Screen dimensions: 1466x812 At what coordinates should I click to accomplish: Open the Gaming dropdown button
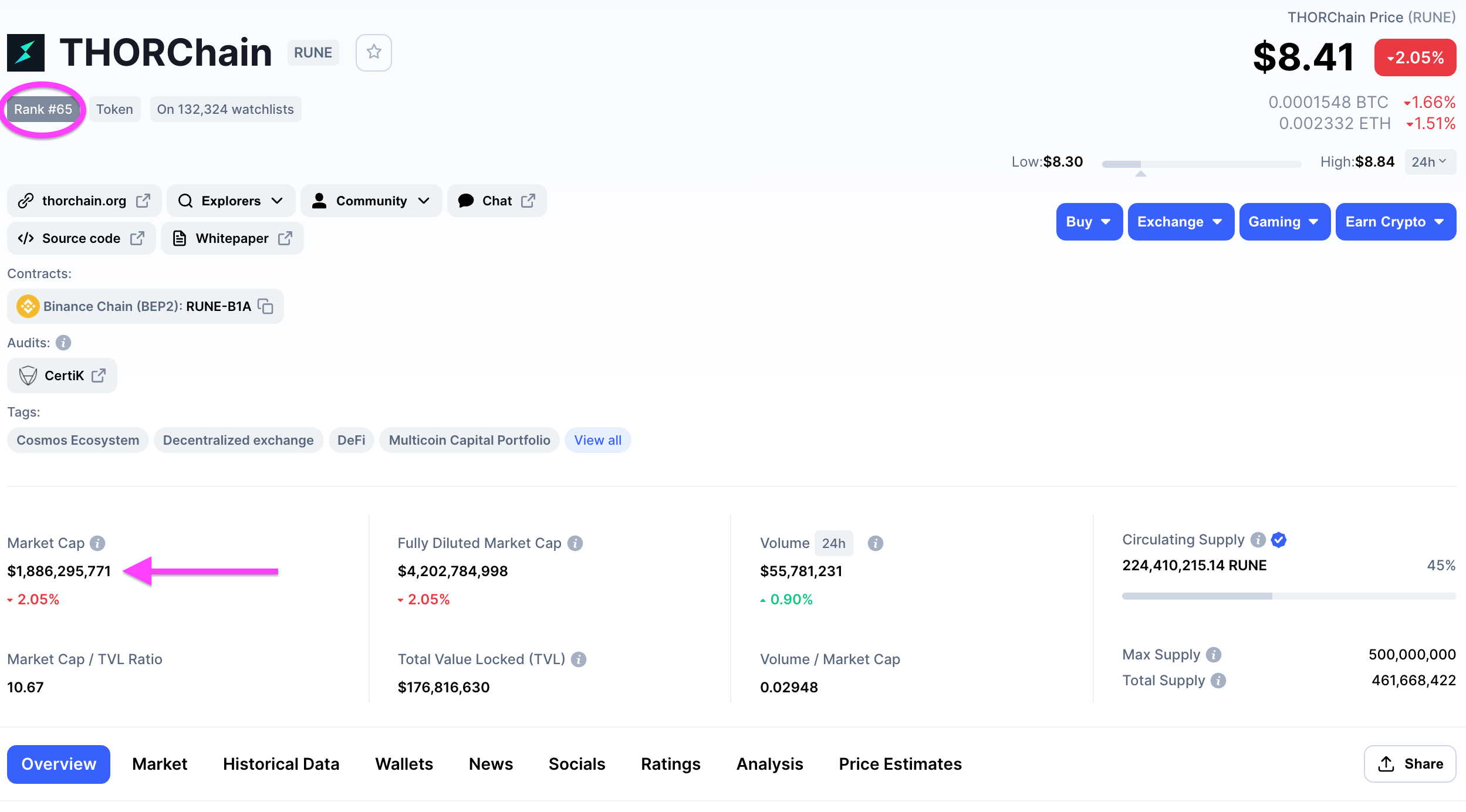(1285, 222)
